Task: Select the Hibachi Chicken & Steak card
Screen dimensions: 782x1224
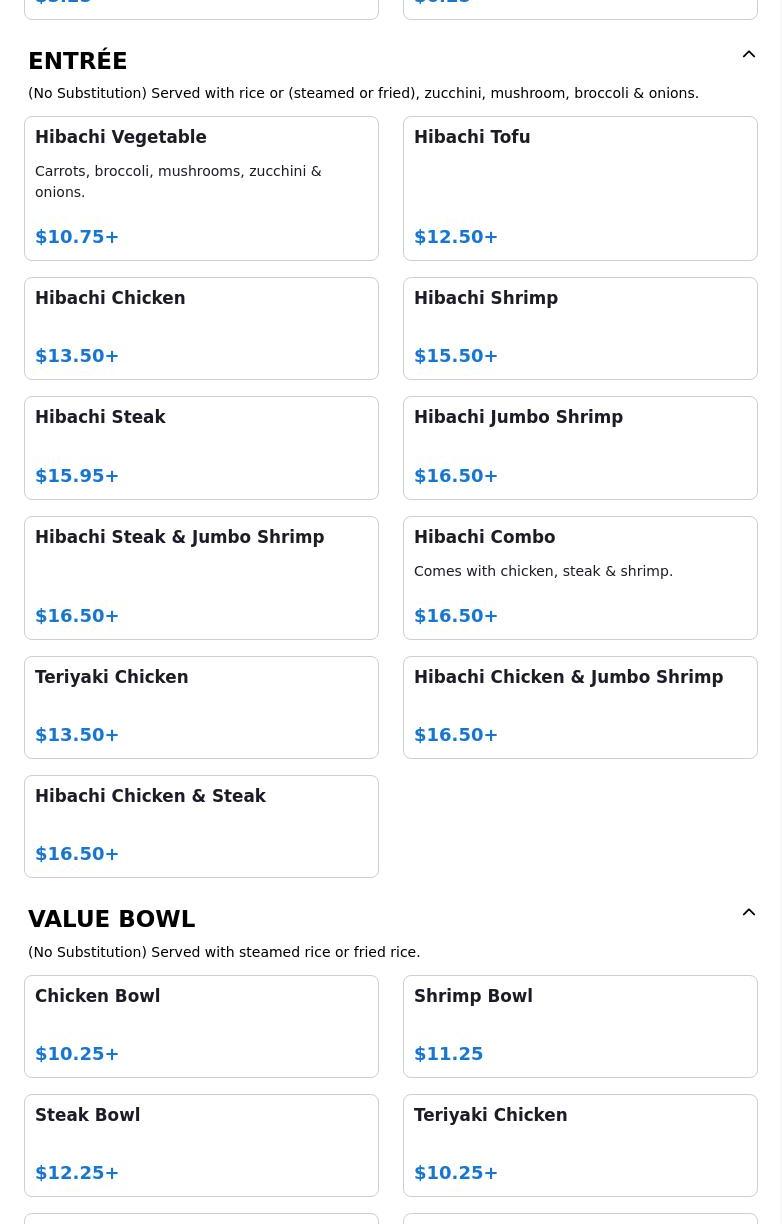Action: [x=201, y=827]
